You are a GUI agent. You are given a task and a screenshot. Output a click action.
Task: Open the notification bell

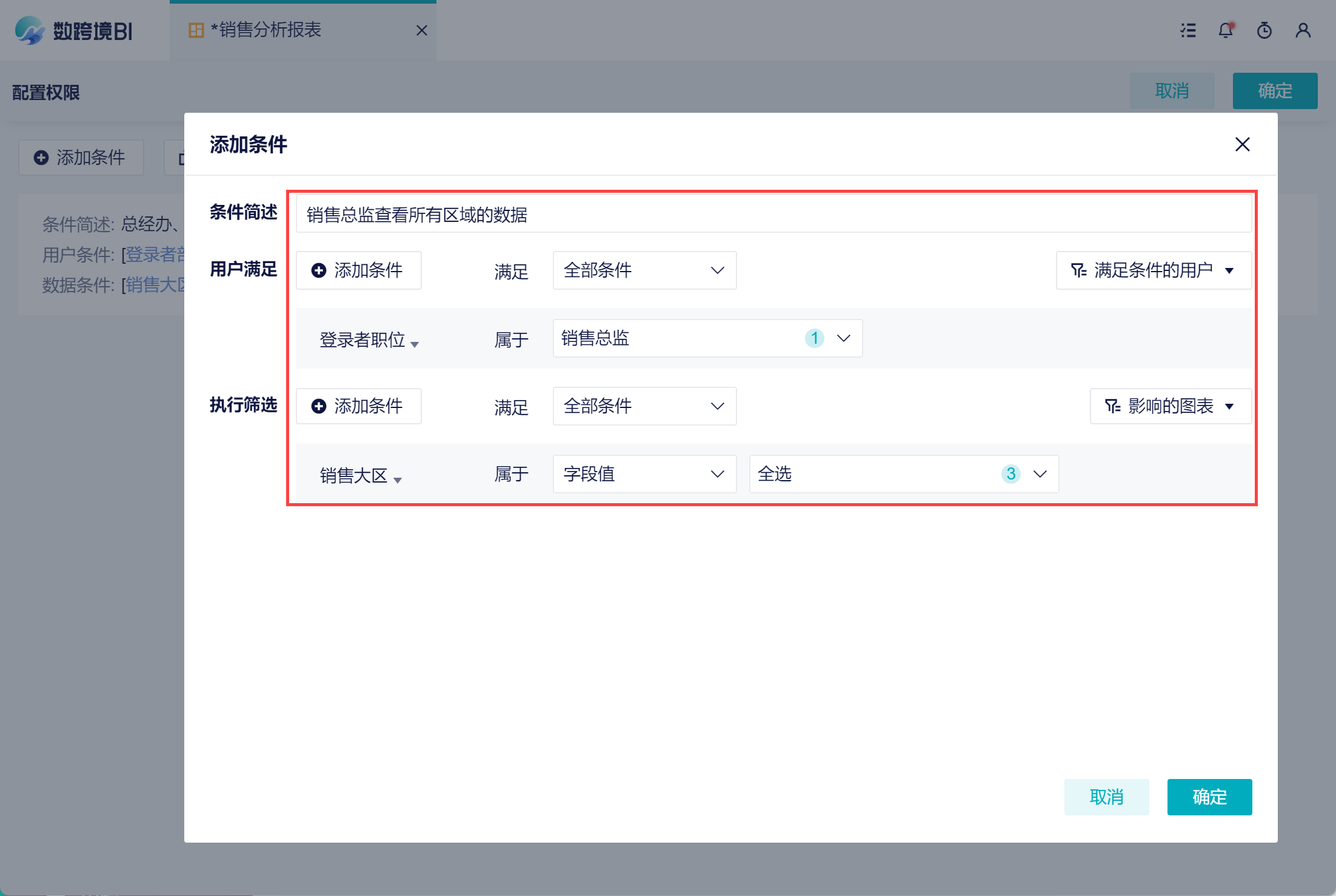point(1226,30)
